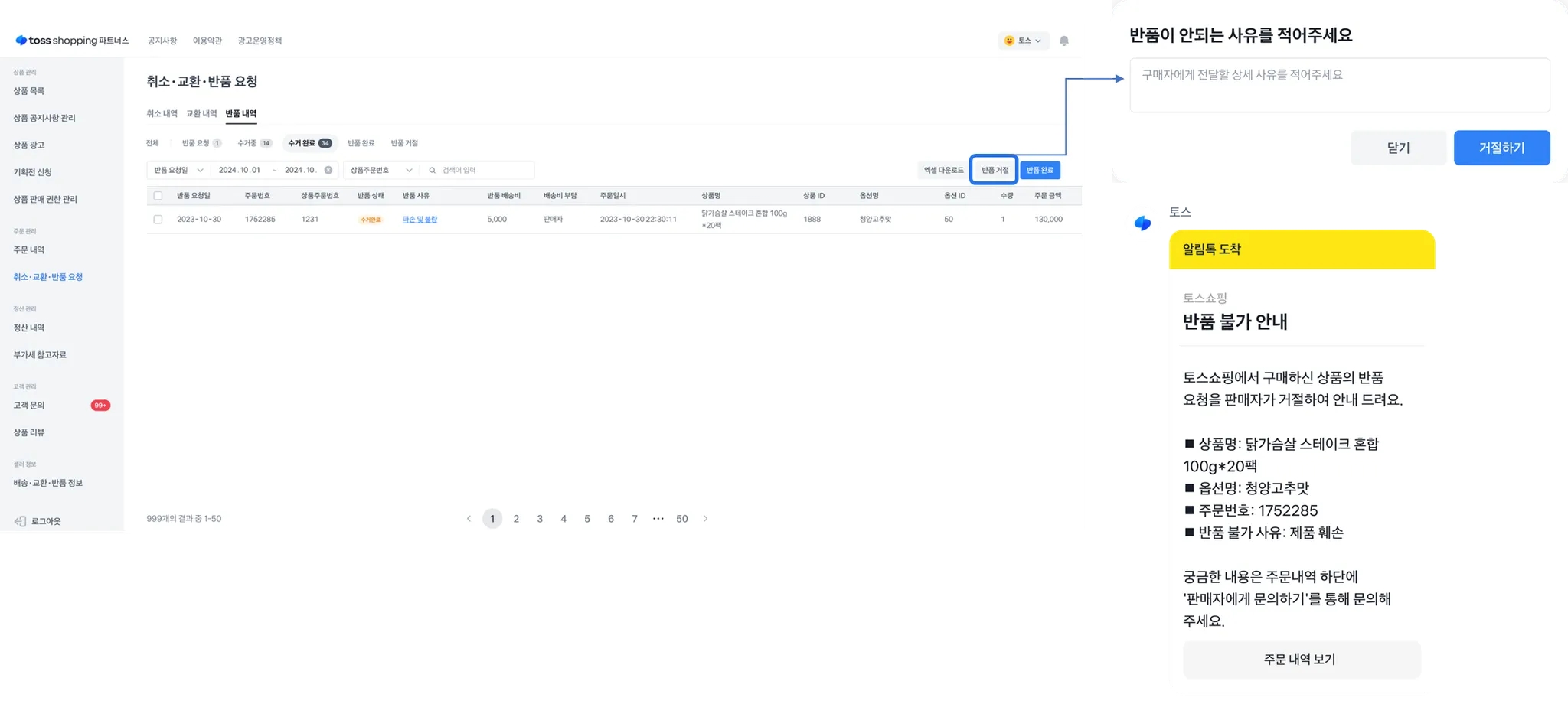Clear the date range with the X icon
The height and width of the screenshot is (717, 1568).
(x=328, y=170)
